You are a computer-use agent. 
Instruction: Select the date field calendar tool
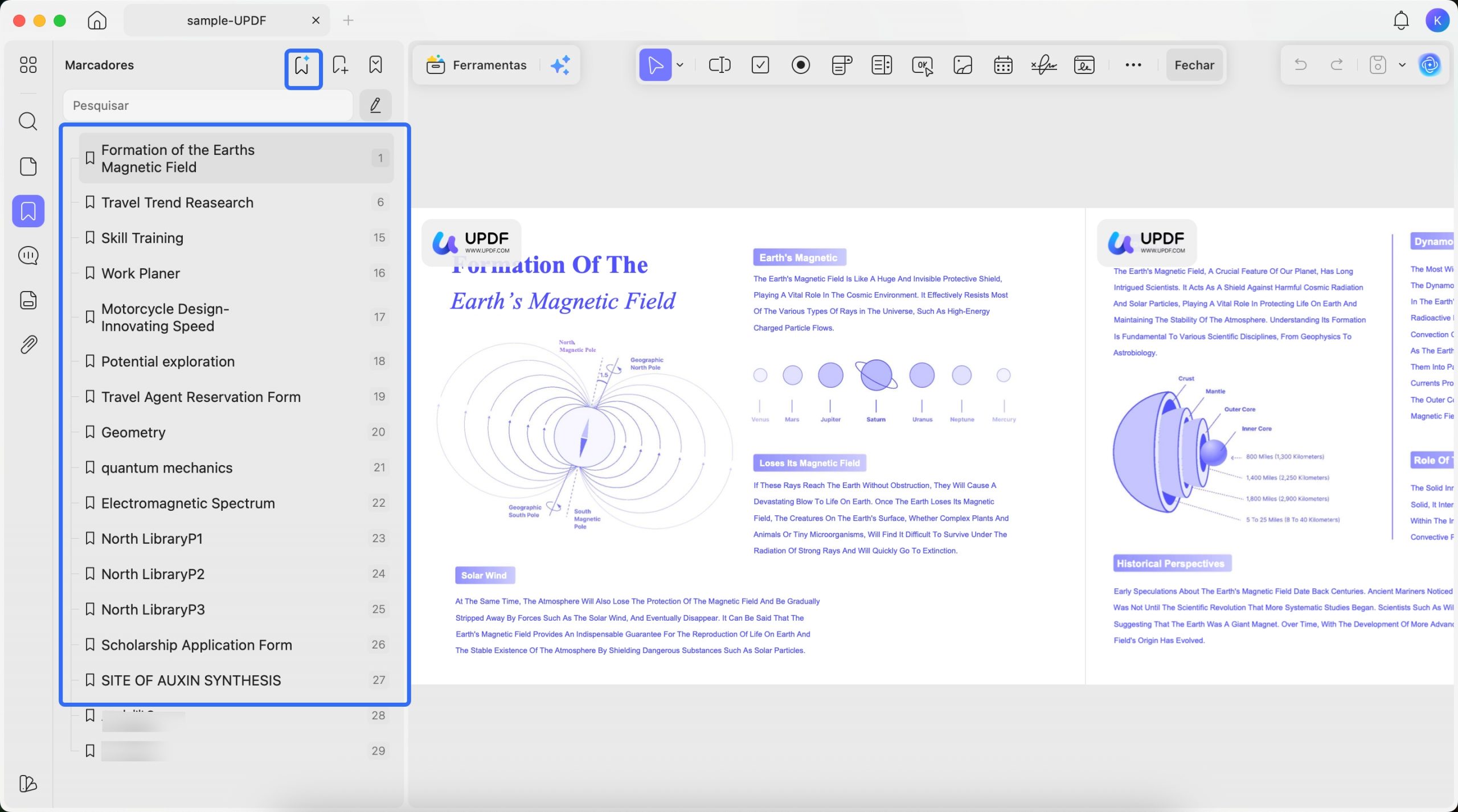tap(1003, 65)
